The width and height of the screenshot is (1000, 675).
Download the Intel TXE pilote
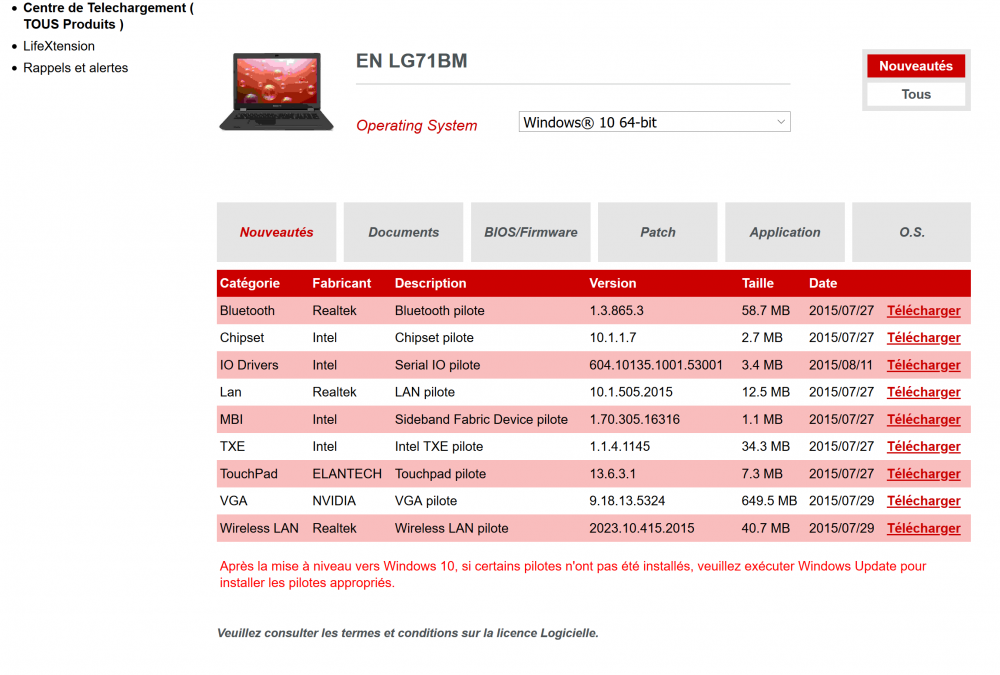pyautogui.click(x=923, y=447)
